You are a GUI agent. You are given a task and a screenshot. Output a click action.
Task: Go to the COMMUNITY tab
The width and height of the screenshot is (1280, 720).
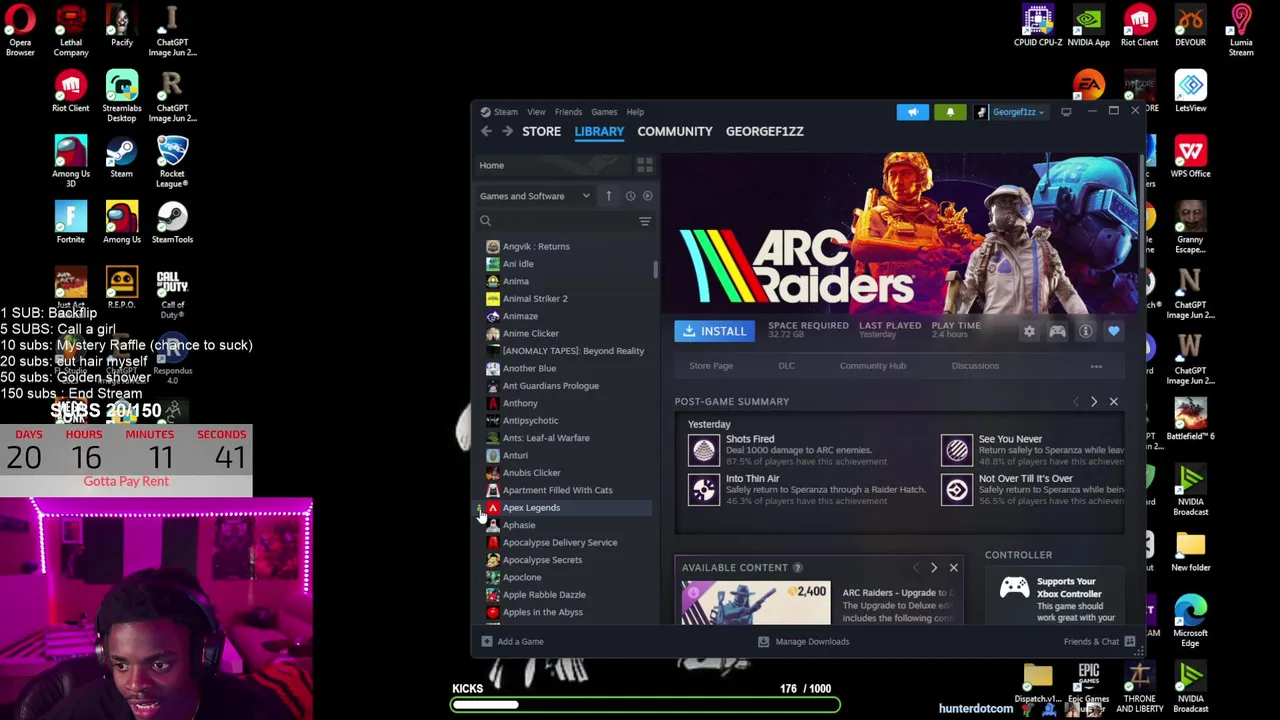(675, 131)
